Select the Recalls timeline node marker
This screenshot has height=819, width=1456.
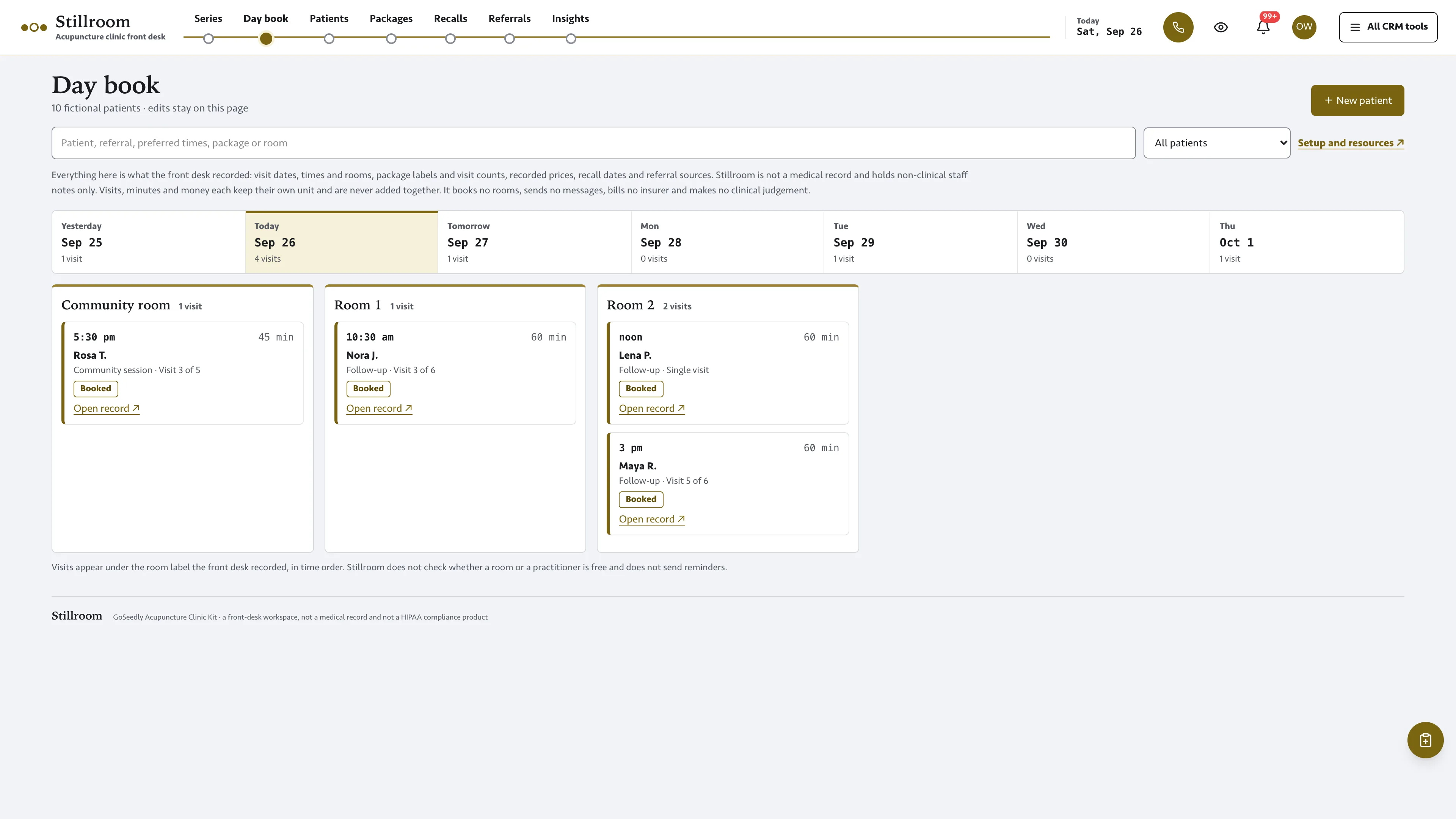pyautogui.click(x=450, y=38)
